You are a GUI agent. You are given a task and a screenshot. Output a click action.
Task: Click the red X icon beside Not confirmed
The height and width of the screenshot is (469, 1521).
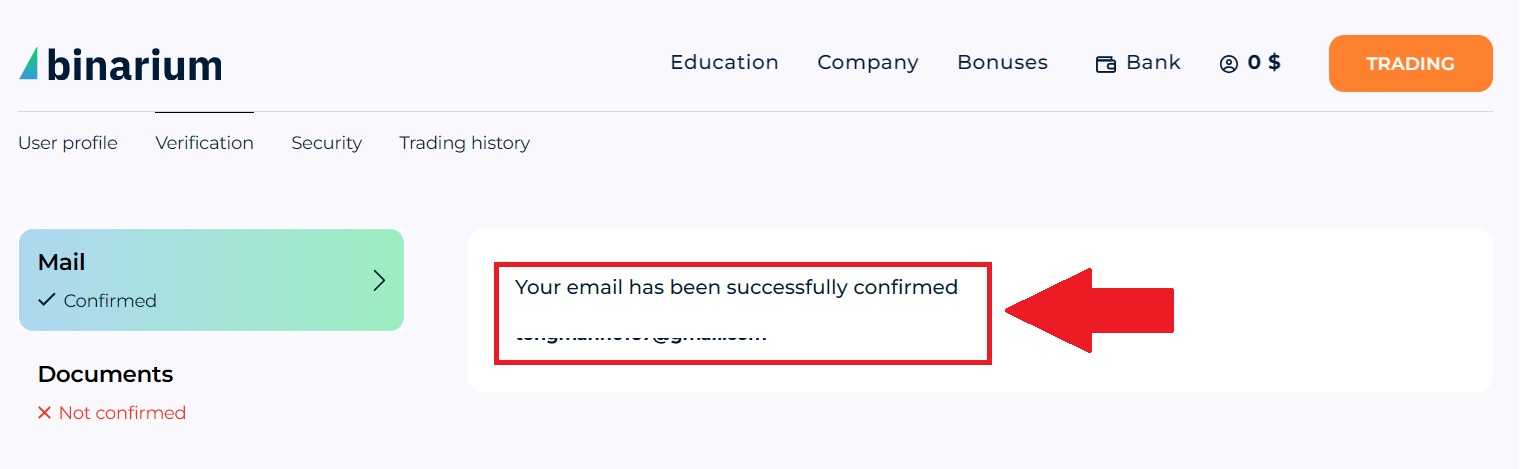pyautogui.click(x=44, y=413)
